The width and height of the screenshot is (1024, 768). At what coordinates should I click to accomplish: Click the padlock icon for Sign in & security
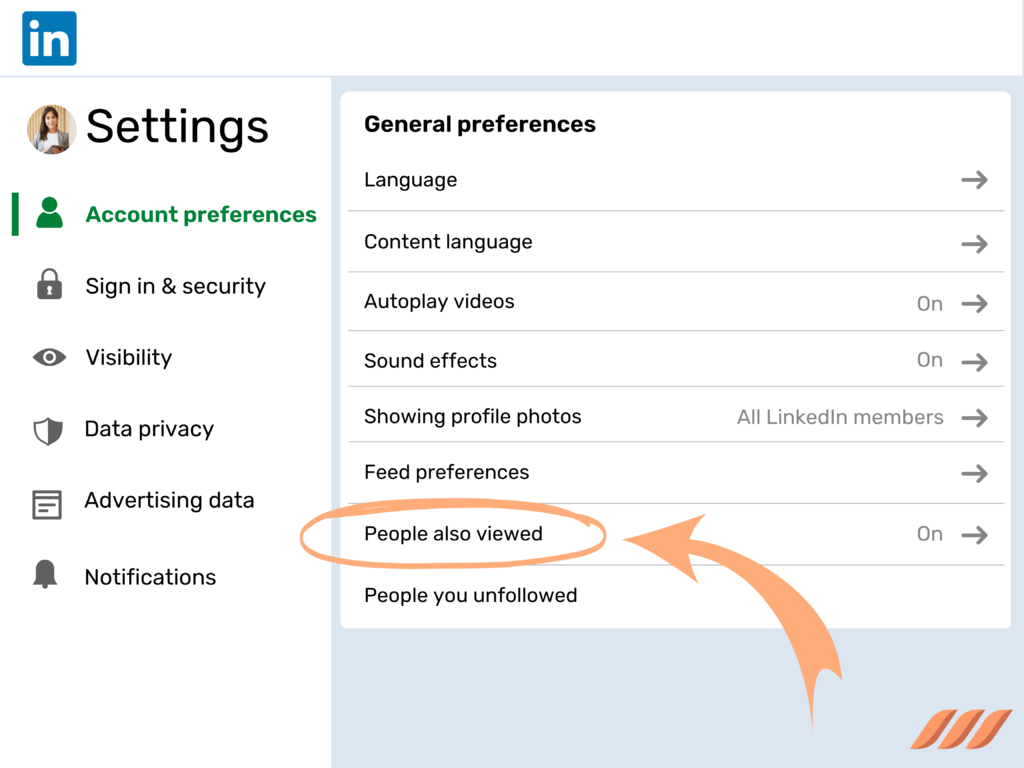pyautogui.click(x=49, y=286)
